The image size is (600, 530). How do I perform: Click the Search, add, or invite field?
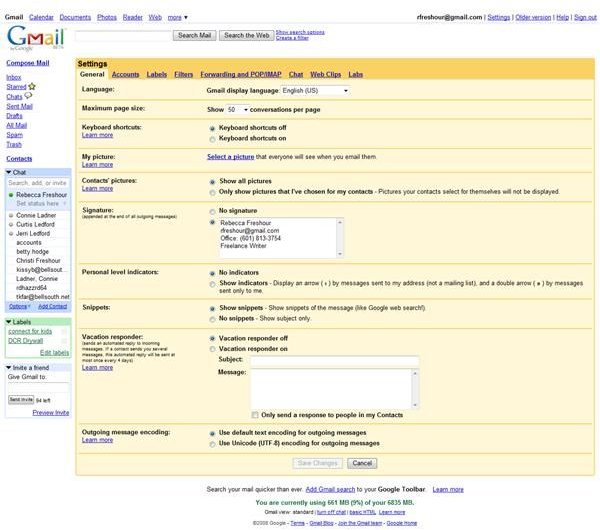point(38,183)
